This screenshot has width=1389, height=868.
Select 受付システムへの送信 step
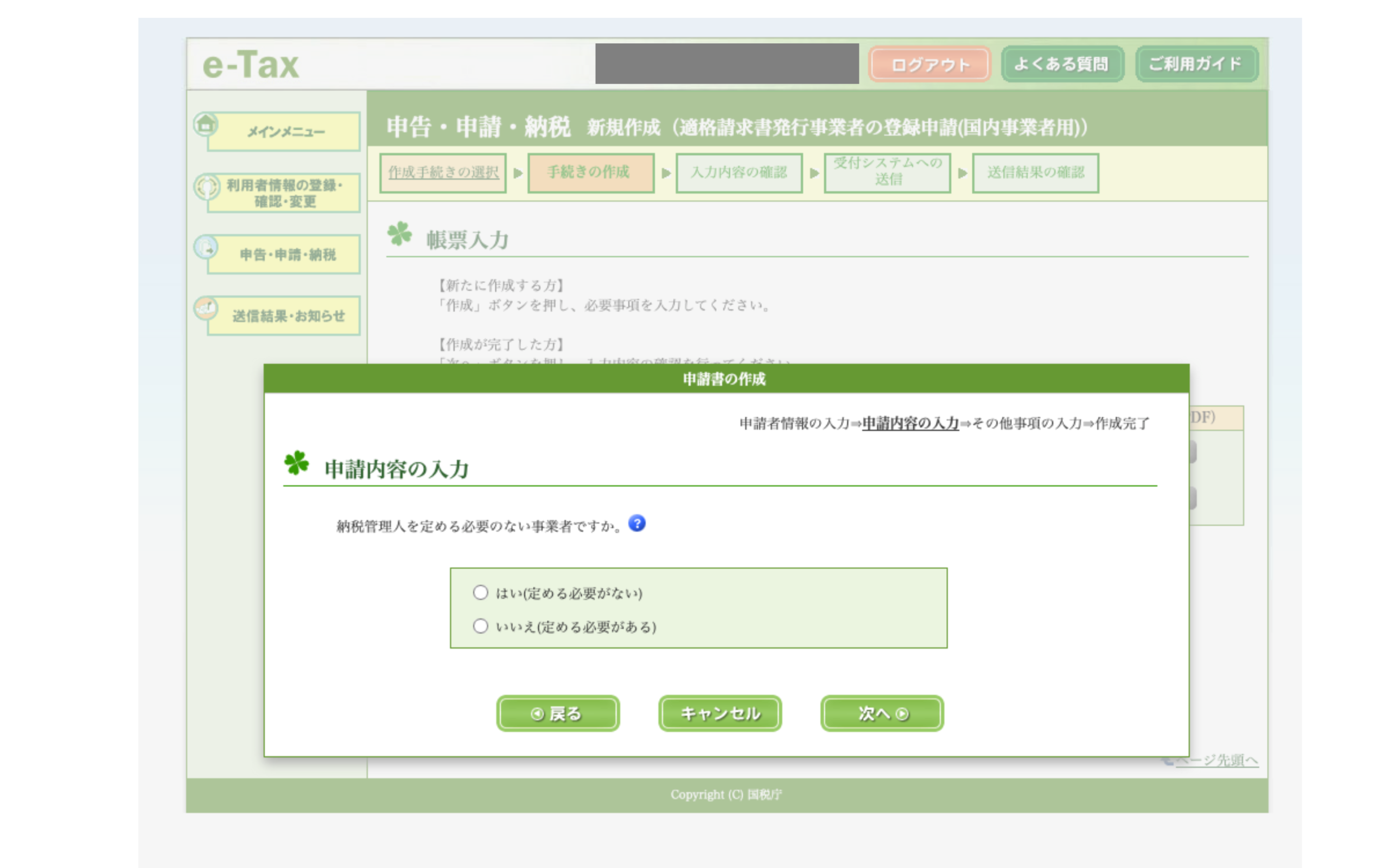(887, 172)
